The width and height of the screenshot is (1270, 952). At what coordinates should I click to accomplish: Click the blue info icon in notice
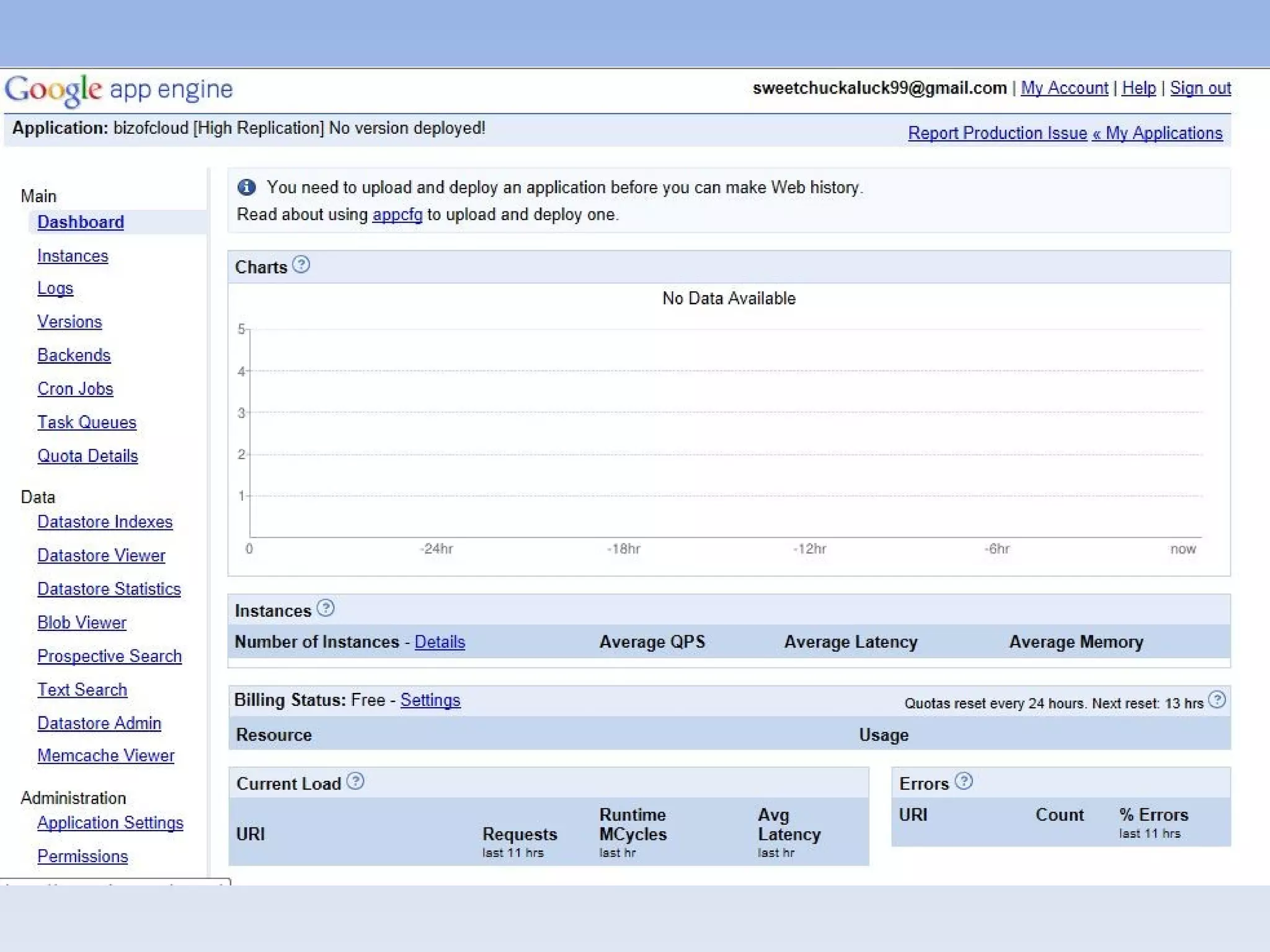point(247,187)
